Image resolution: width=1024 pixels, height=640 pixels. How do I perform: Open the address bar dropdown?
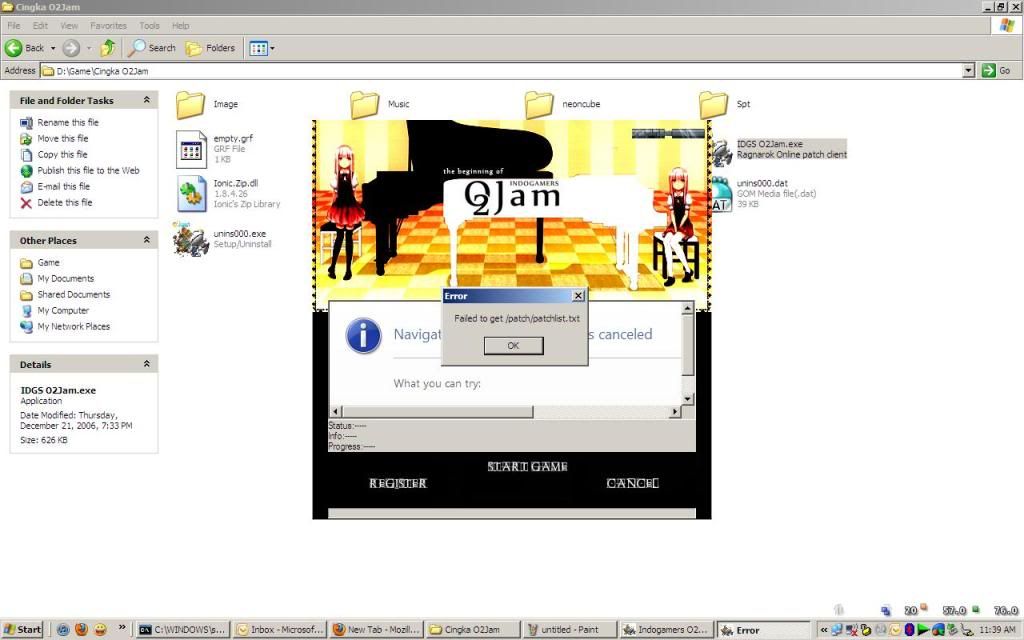point(968,71)
